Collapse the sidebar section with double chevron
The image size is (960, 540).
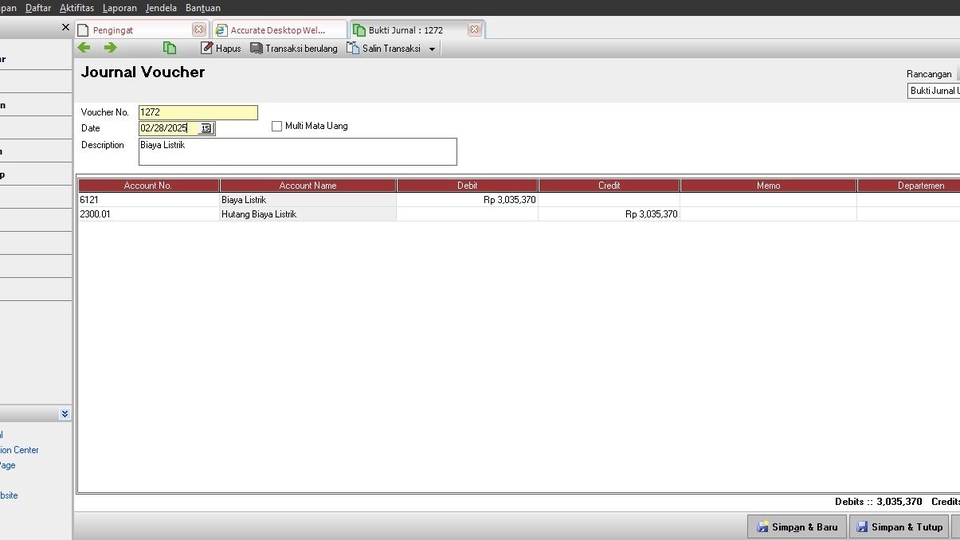click(x=64, y=414)
